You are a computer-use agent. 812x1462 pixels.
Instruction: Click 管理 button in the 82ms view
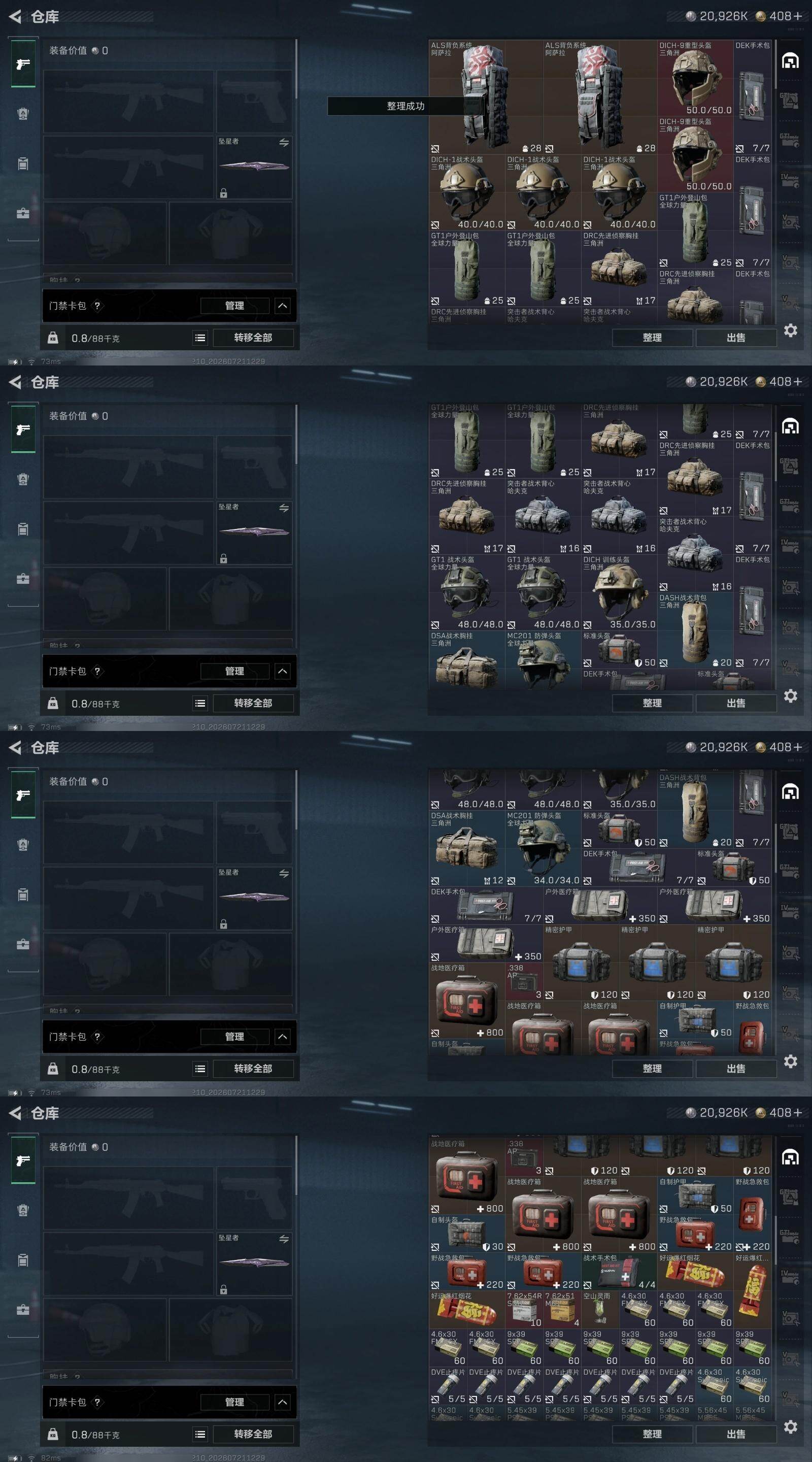click(234, 1403)
